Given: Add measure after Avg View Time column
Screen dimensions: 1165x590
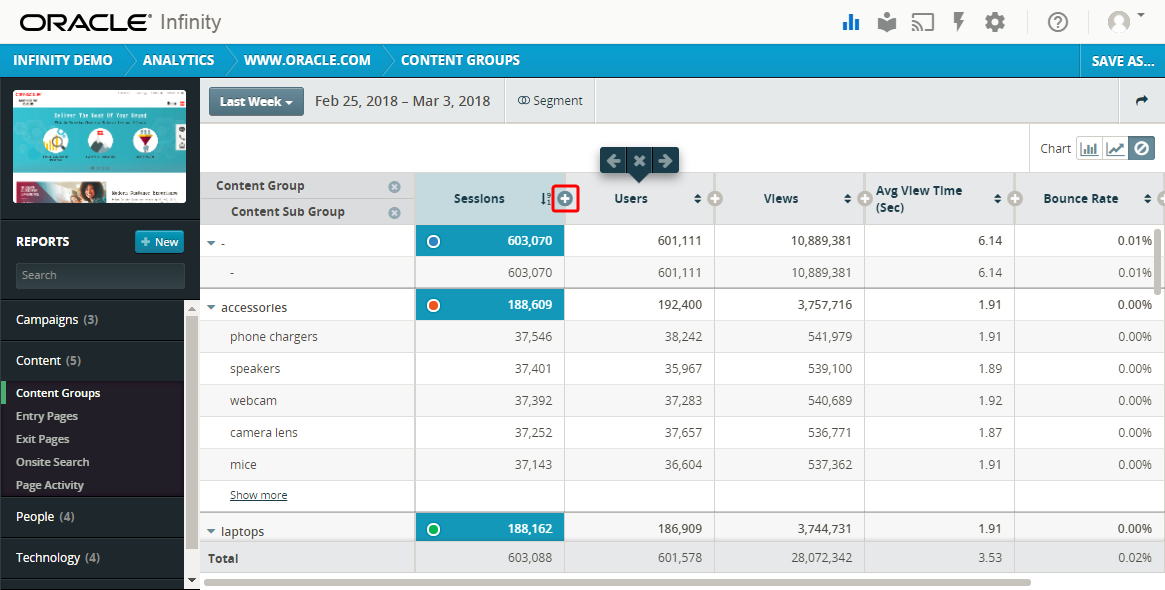Looking at the screenshot, I should [x=1015, y=198].
